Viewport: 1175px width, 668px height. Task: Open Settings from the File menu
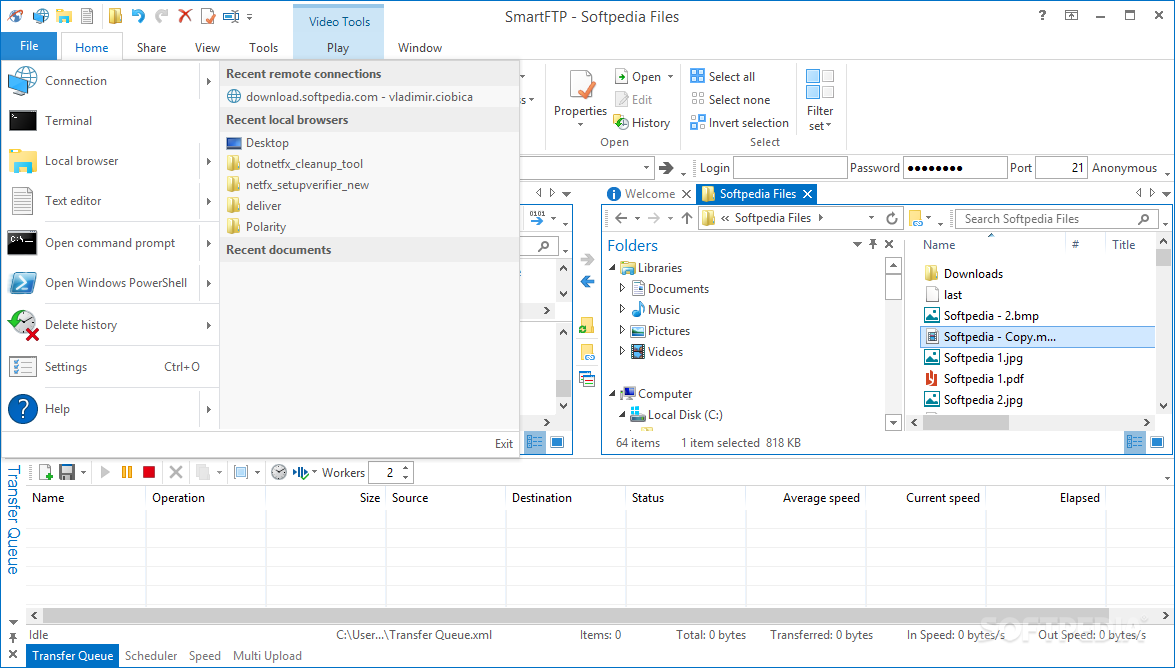click(x=111, y=367)
